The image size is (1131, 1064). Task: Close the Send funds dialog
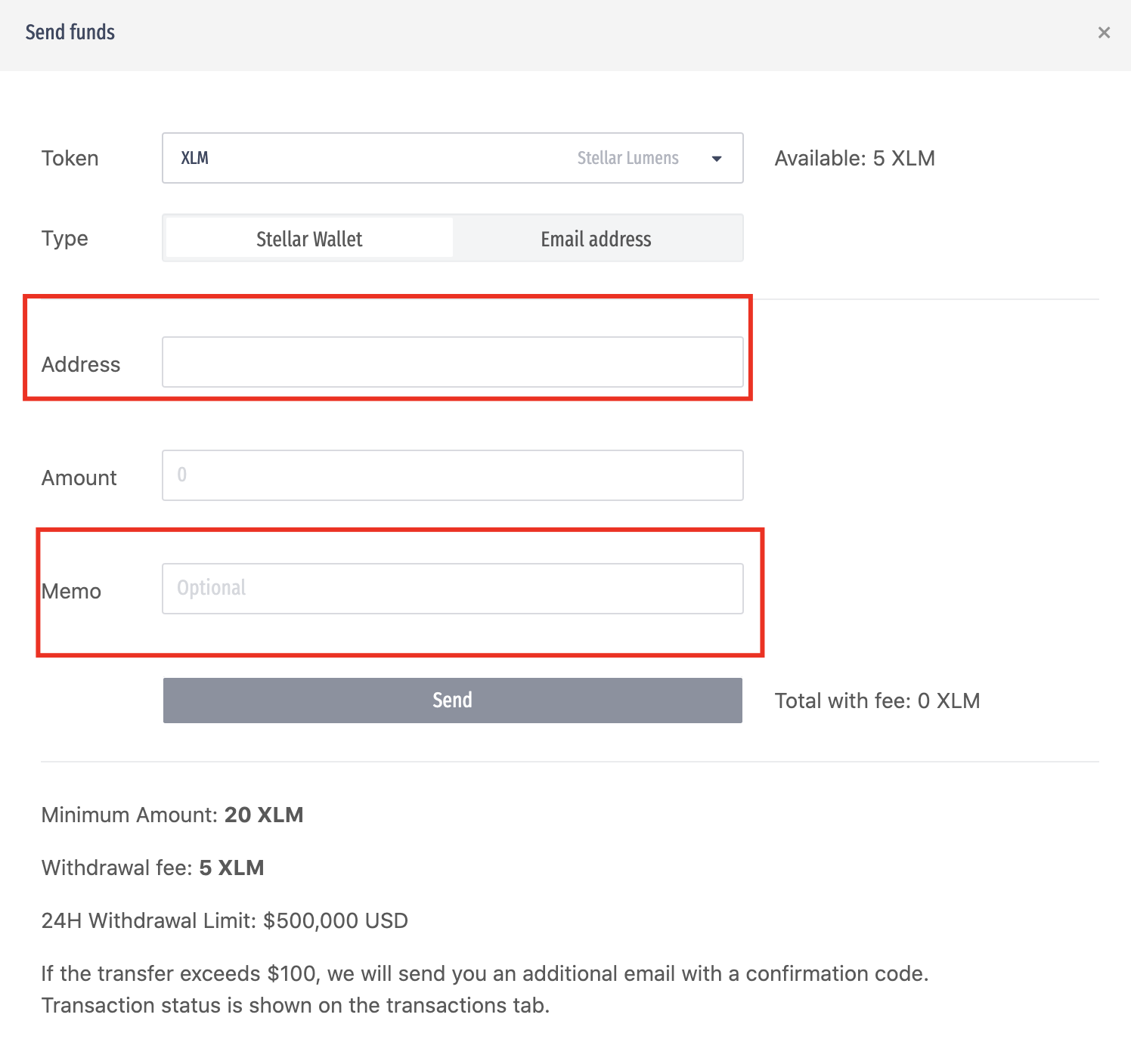click(x=1104, y=32)
